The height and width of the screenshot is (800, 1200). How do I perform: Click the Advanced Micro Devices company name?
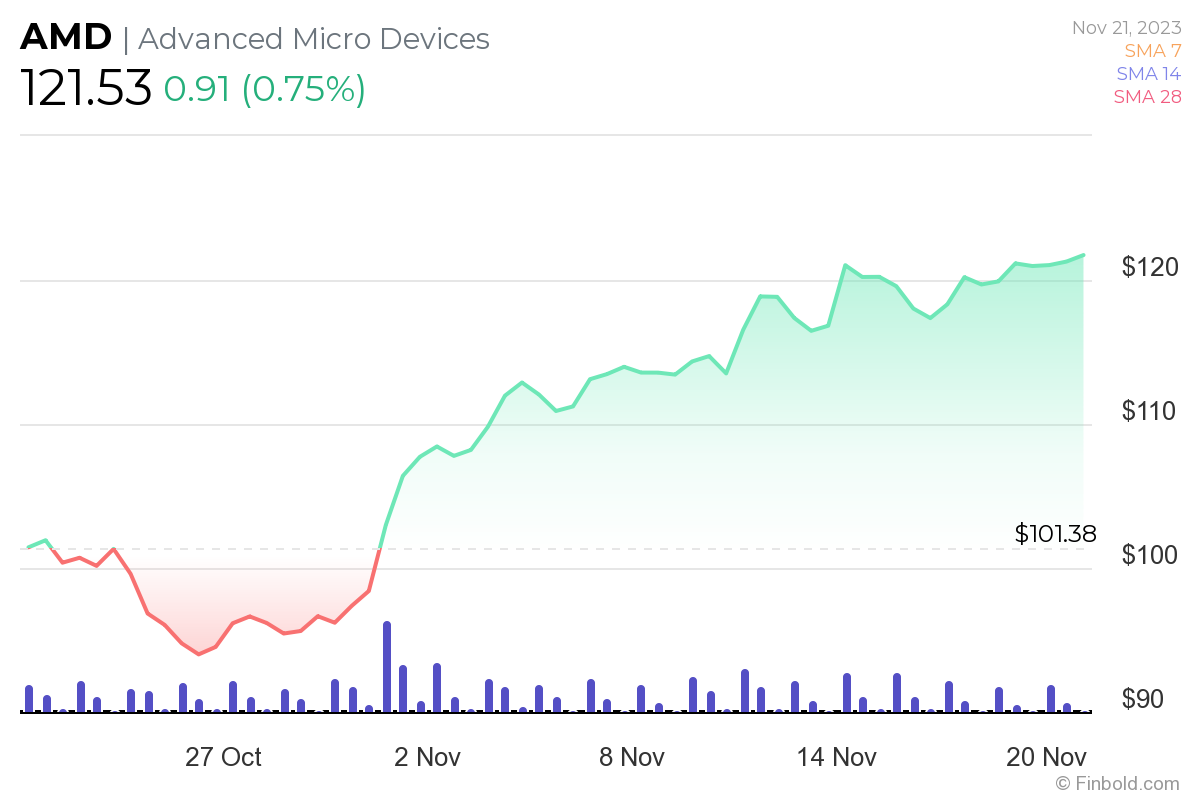point(314,39)
